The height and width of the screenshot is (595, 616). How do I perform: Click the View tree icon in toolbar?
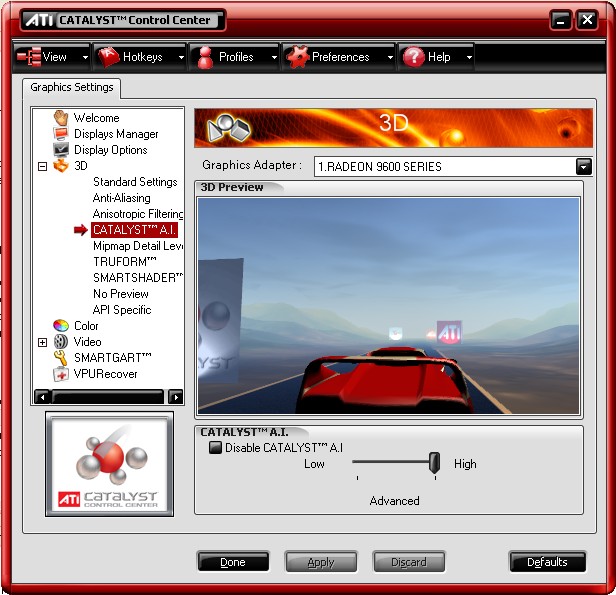29,57
